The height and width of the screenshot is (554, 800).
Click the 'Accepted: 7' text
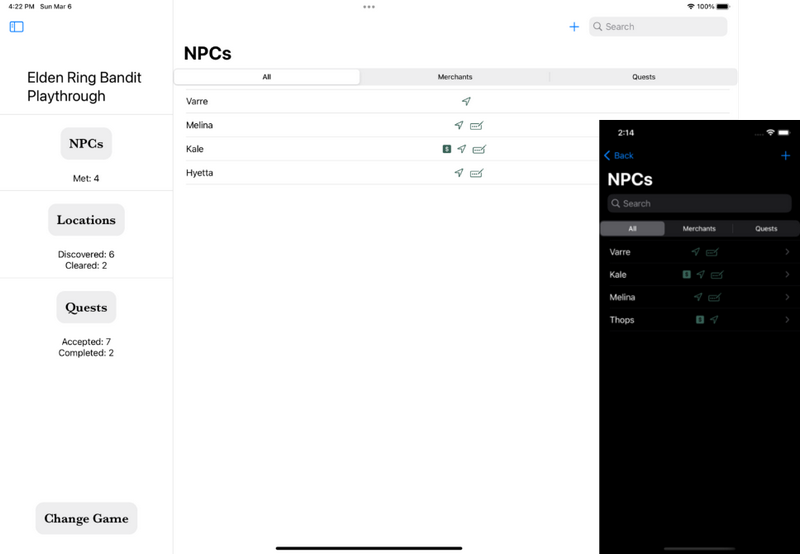tap(86, 342)
